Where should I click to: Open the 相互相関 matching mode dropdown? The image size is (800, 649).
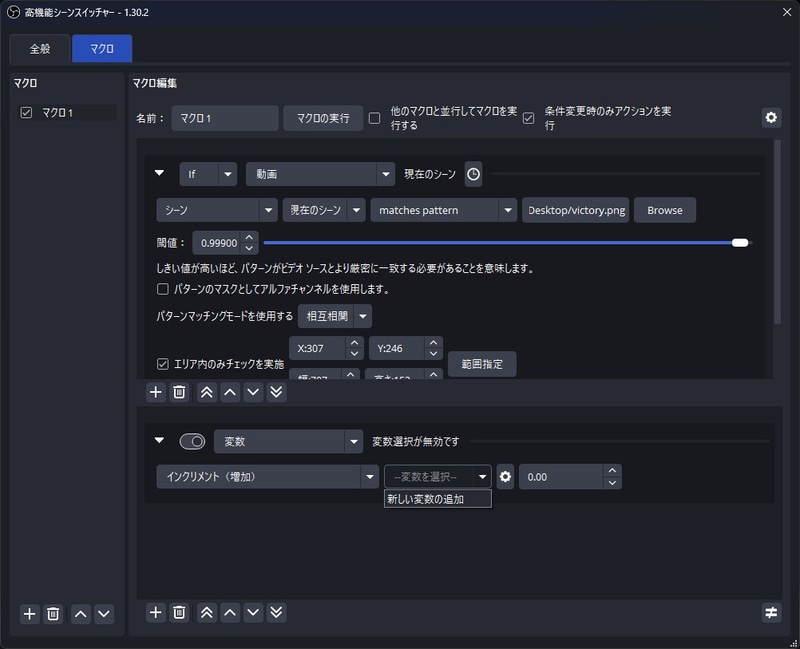click(335, 316)
